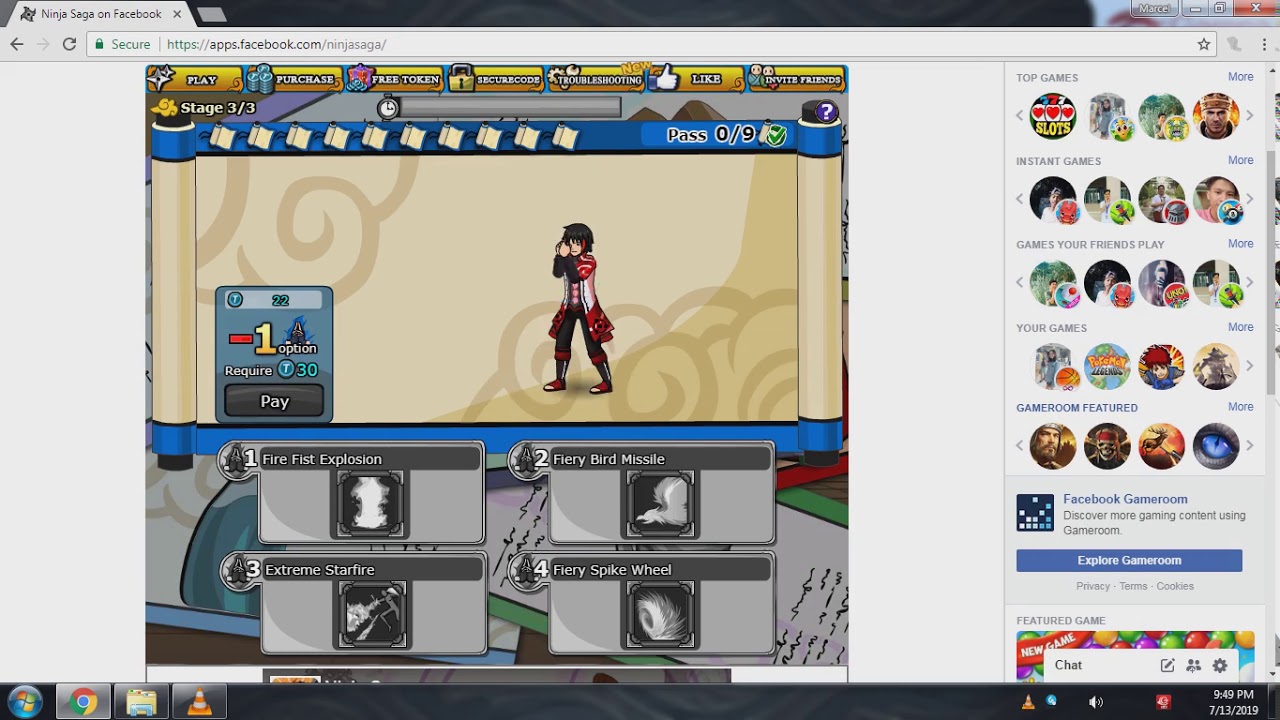Show next Instant Games with right chevron
This screenshot has height=720, width=1280.
click(1249, 199)
